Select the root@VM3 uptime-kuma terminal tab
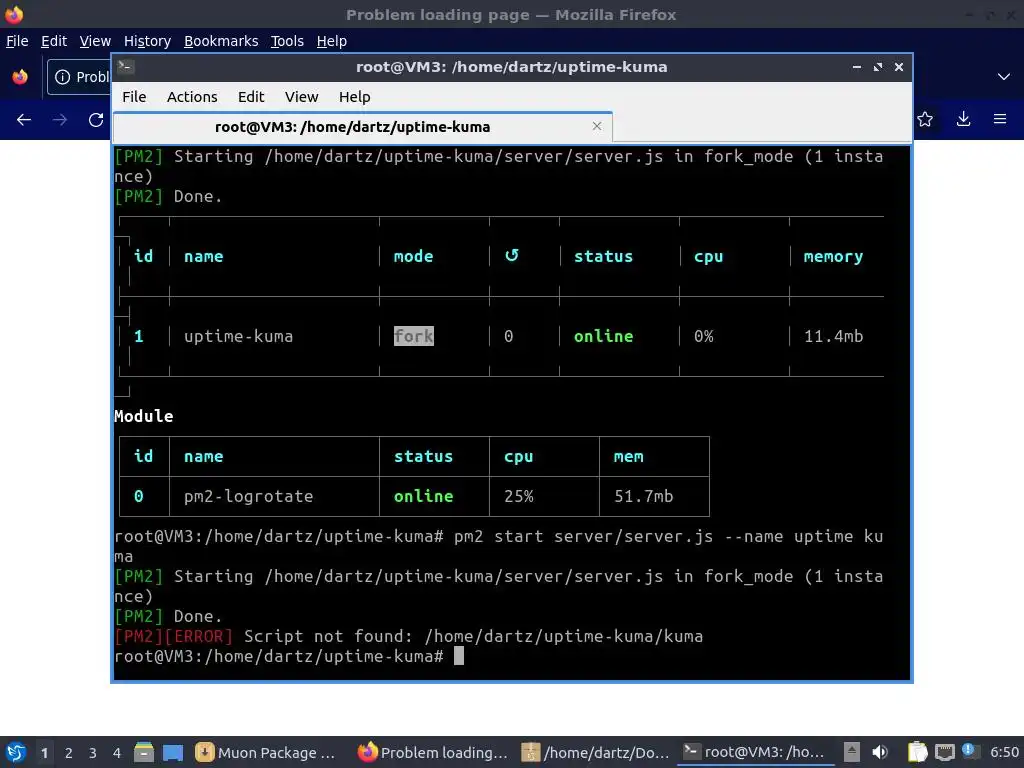This screenshot has height=768, width=1024. (362, 127)
